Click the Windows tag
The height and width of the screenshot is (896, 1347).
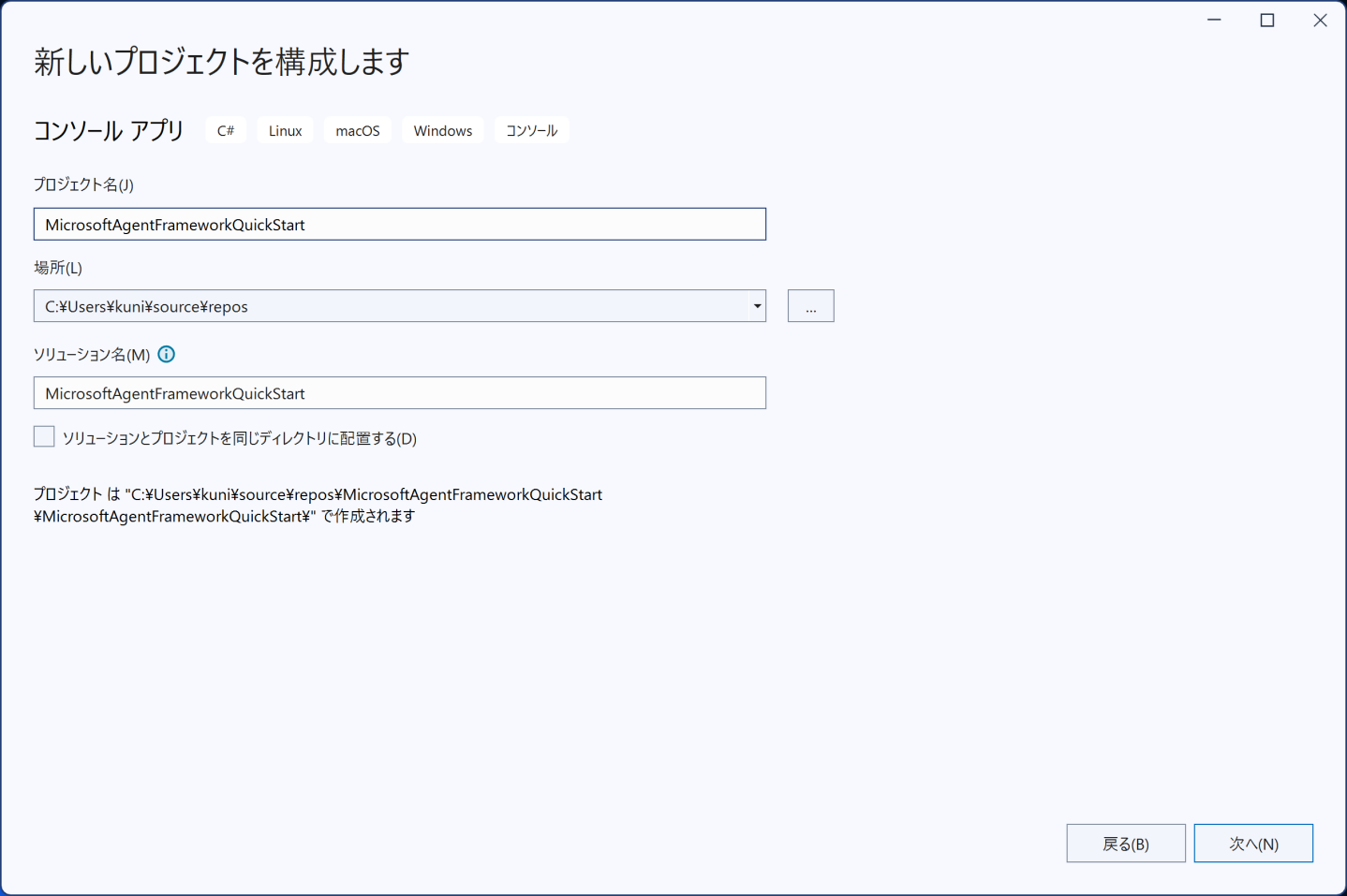point(442,131)
